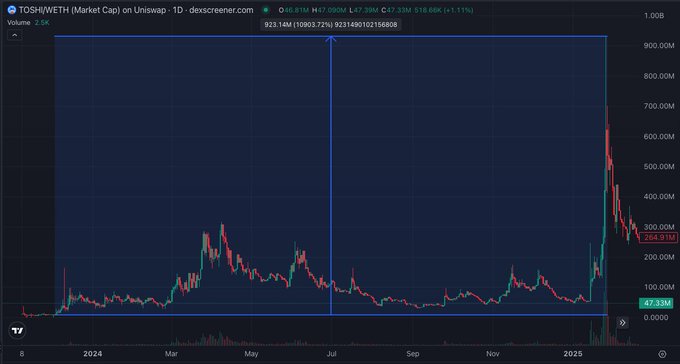Jump to latest bar with double-arrow button

tap(622, 322)
